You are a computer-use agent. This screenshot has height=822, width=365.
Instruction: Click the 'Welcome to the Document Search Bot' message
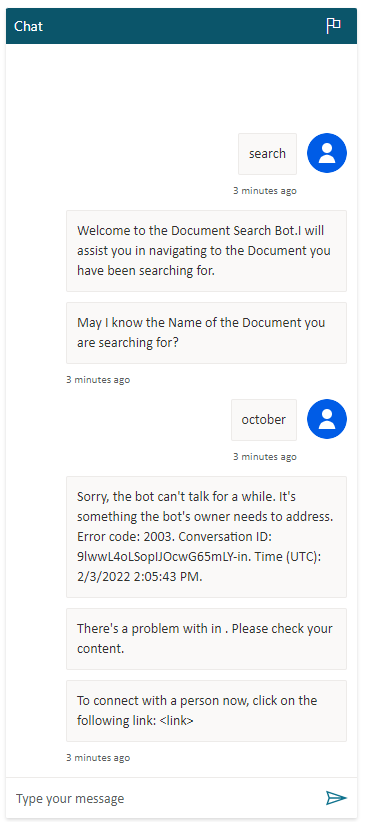tap(206, 251)
